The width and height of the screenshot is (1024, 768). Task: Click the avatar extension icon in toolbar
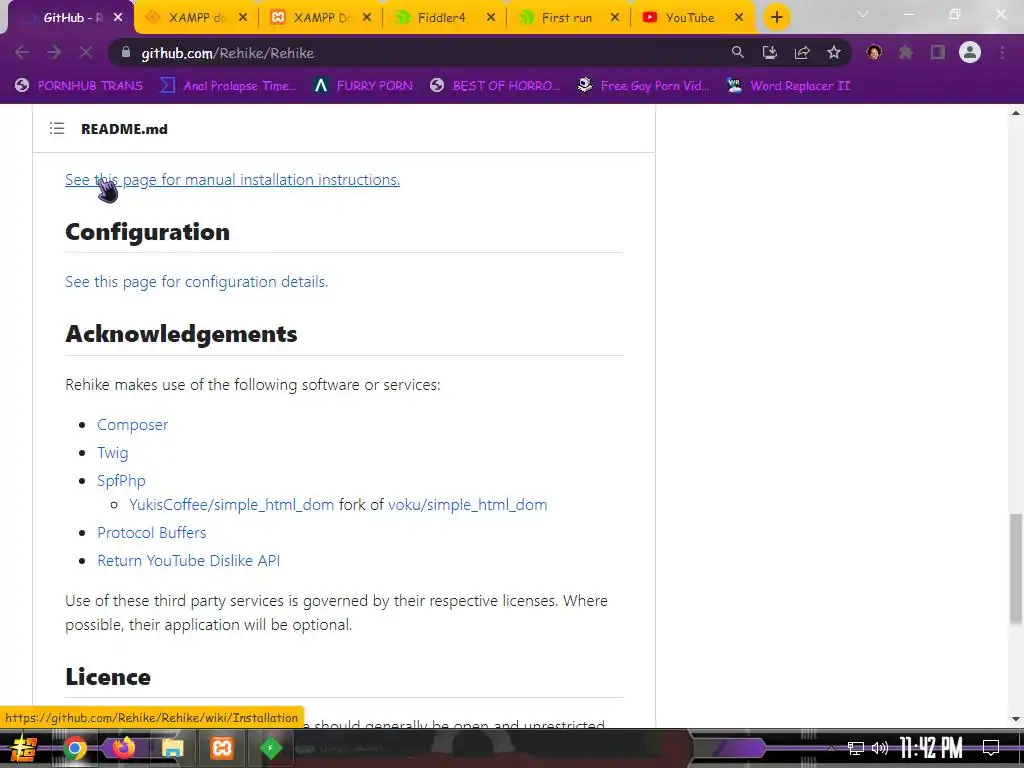click(x=874, y=52)
